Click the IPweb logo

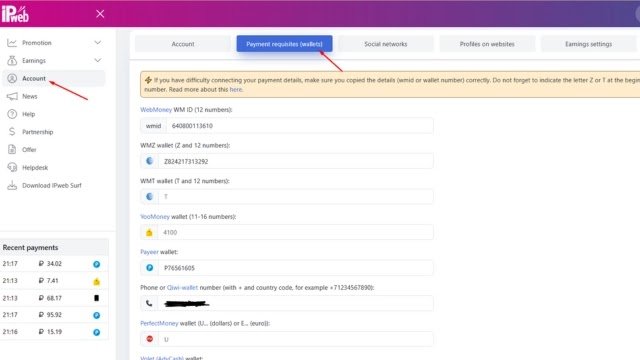(x=15, y=14)
